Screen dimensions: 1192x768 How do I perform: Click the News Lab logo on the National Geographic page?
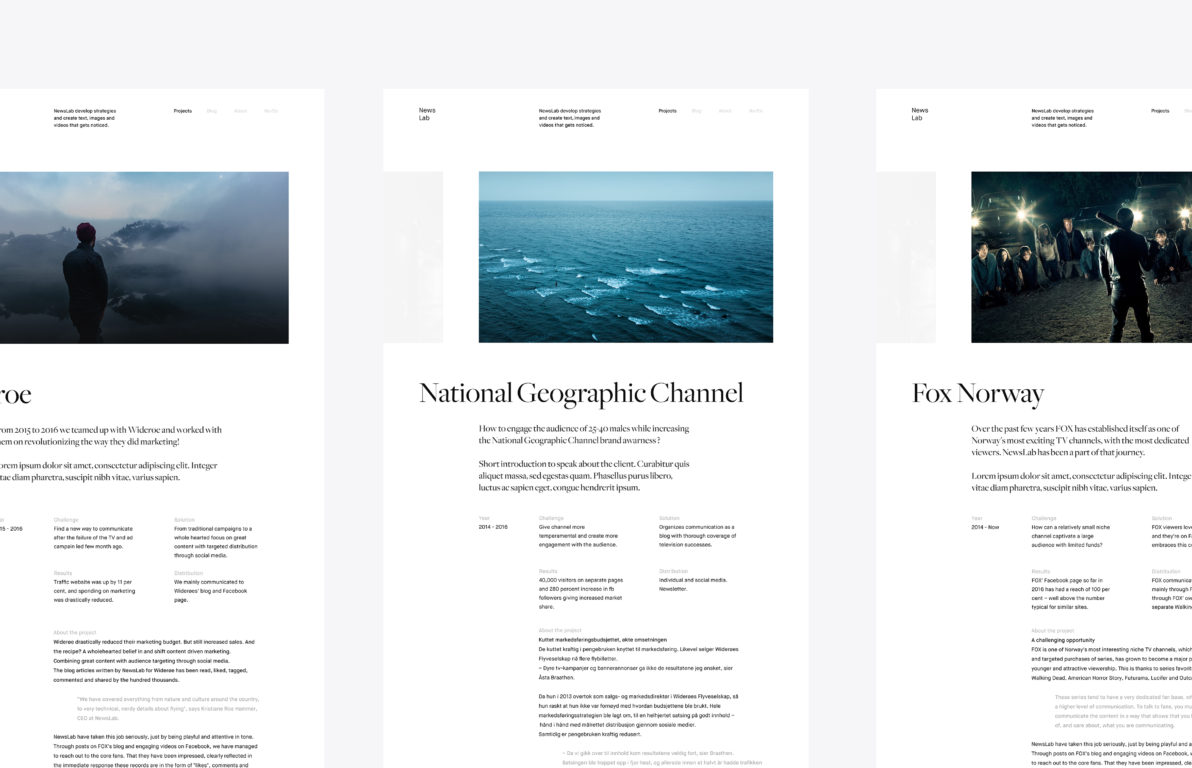point(426,114)
